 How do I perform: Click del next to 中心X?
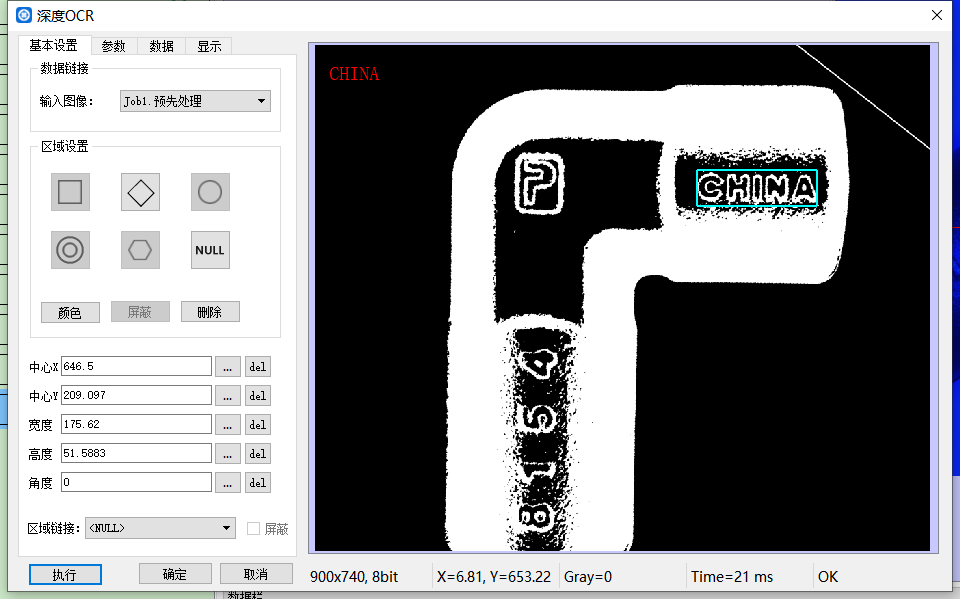(x=258, y=367)
